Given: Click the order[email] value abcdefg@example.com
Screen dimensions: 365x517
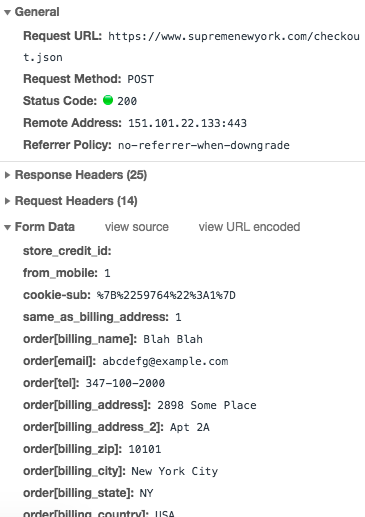Looking at the screenshot, I should point(165,362).
